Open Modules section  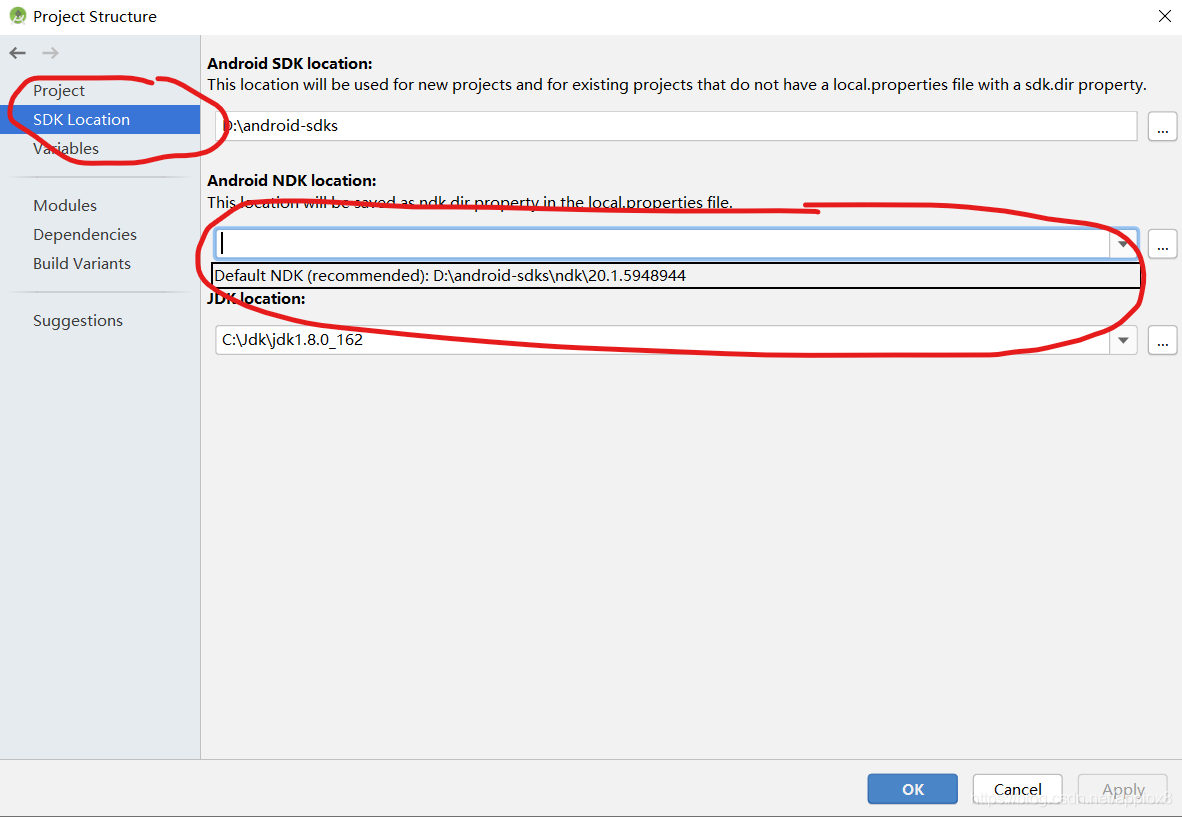tap(65, 205)
